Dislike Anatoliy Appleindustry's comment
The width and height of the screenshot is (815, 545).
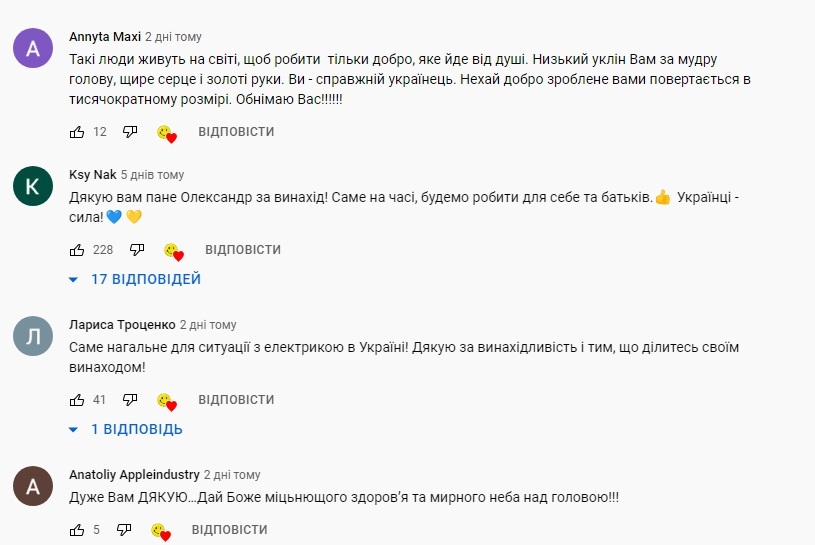[x=124, y=530]
